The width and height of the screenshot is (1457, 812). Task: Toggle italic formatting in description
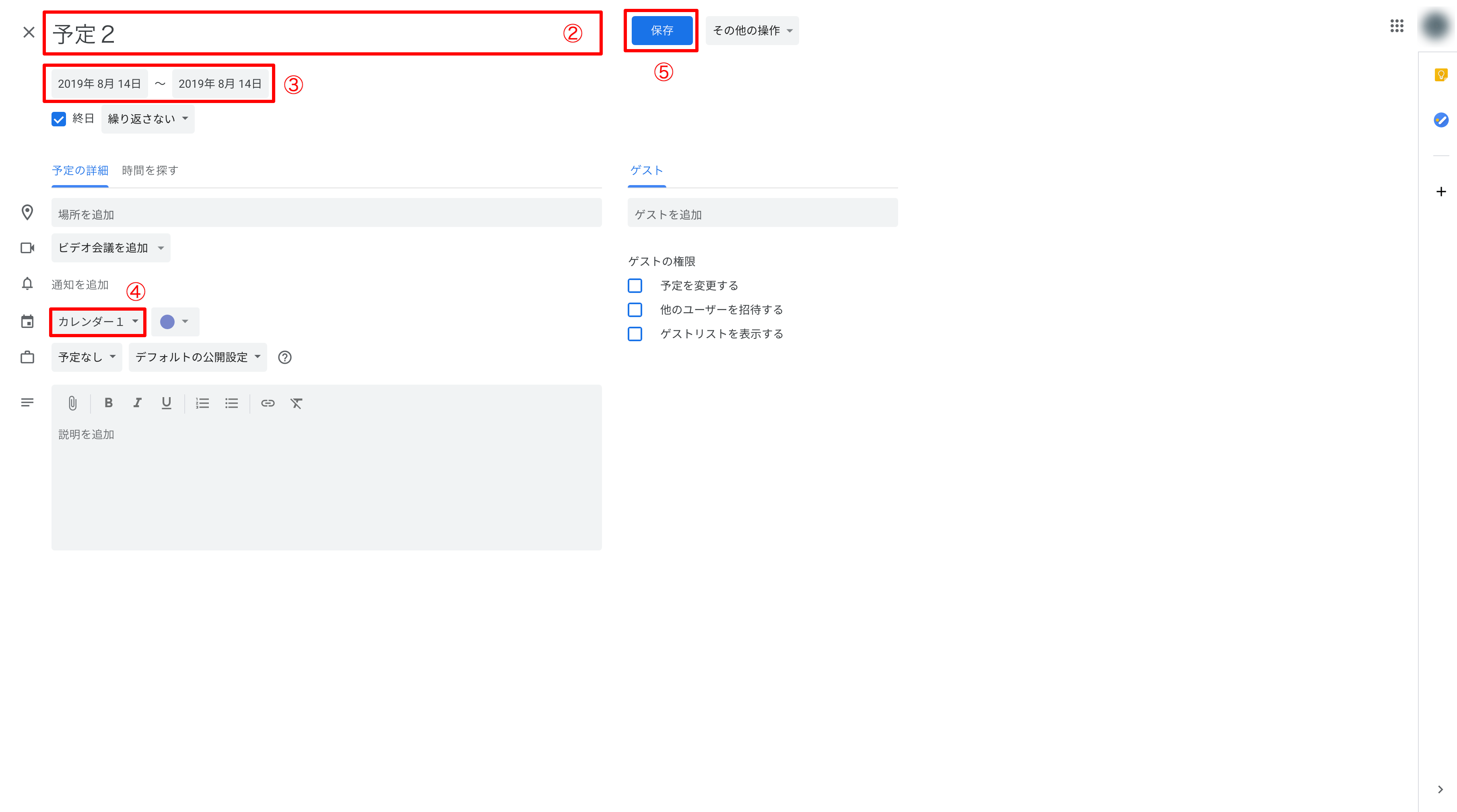[x=138, y=403]
